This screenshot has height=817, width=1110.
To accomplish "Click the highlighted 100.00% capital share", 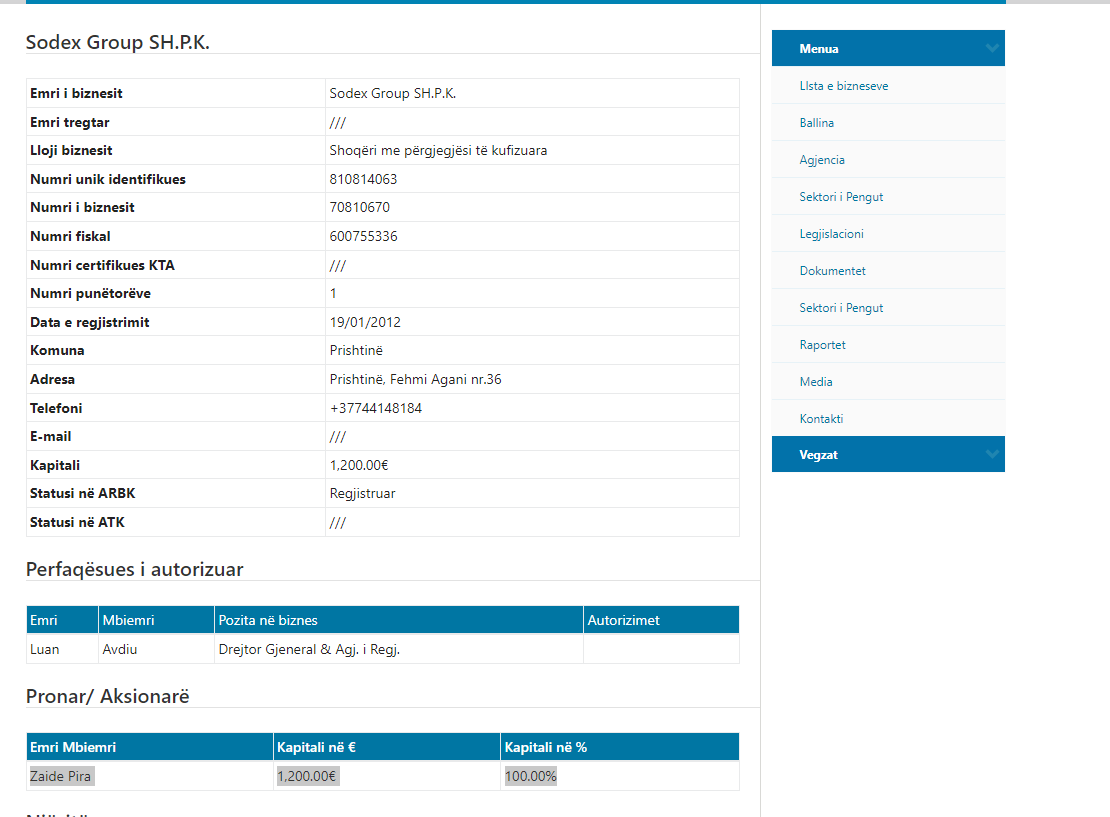I will click(530, 776).
